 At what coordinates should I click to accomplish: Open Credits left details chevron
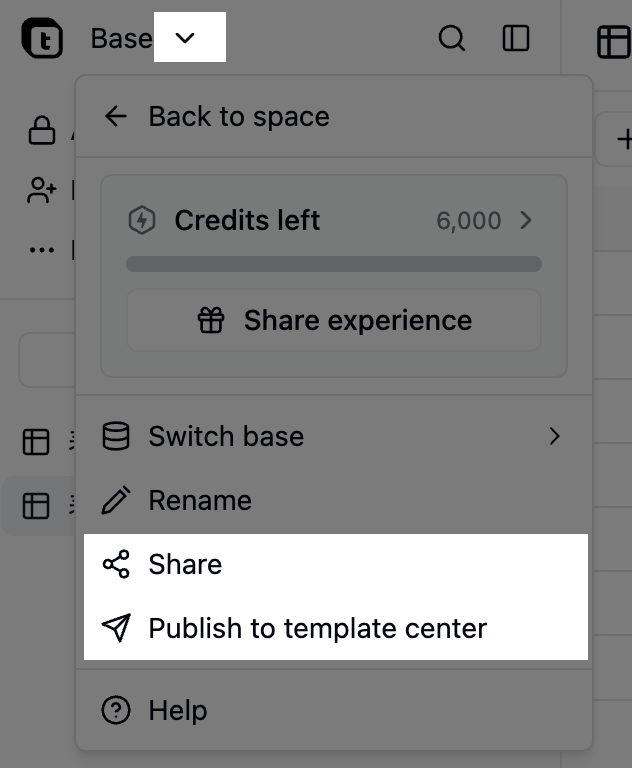pos(527,220)
